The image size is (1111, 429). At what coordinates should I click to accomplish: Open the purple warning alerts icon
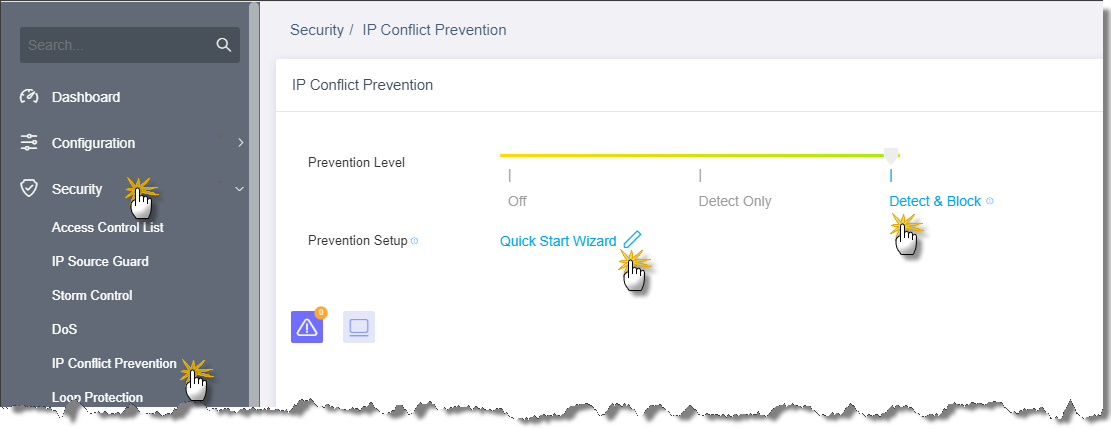tap(307, 327)
